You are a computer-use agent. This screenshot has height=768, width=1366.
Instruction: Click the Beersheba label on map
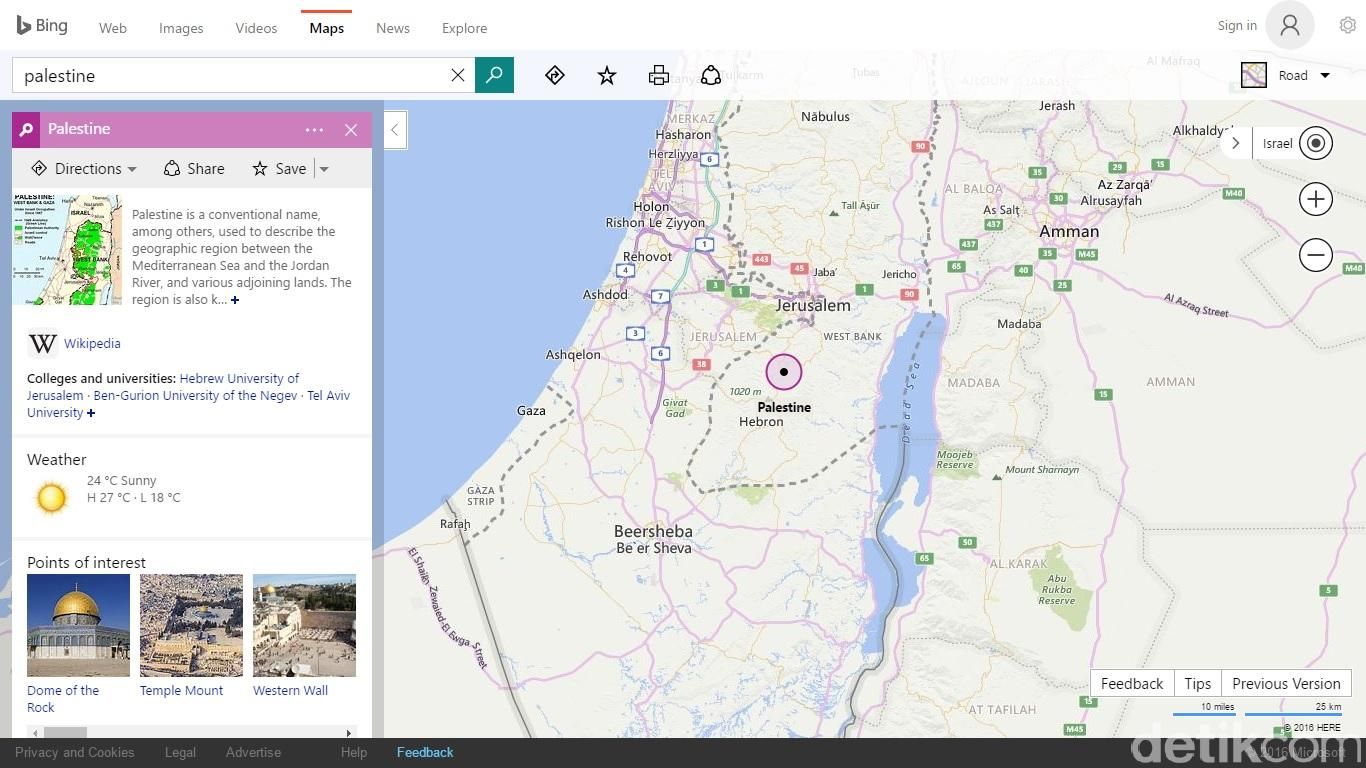653,531
